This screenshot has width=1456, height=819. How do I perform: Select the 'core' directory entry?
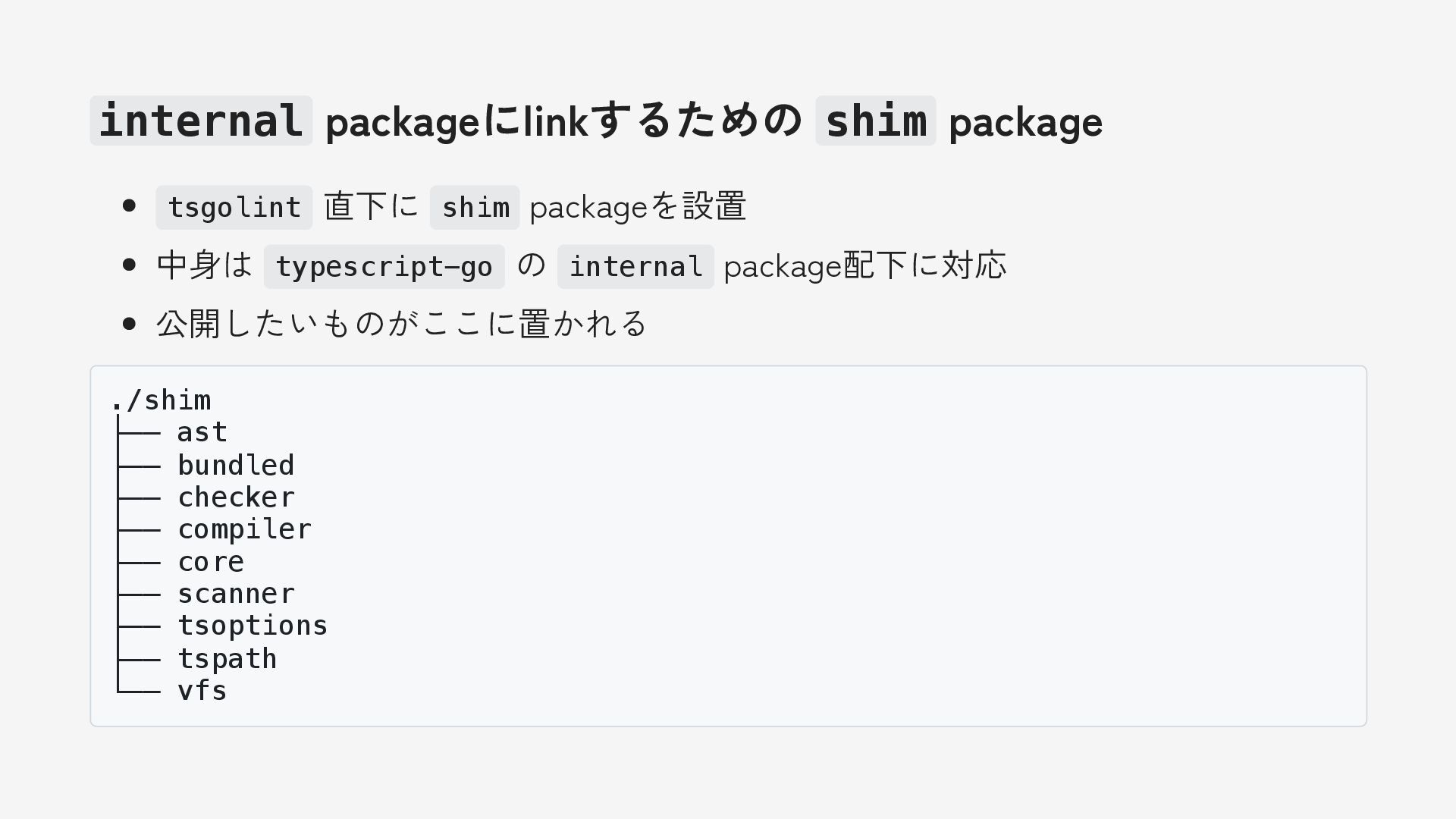[x=211, y=562]
